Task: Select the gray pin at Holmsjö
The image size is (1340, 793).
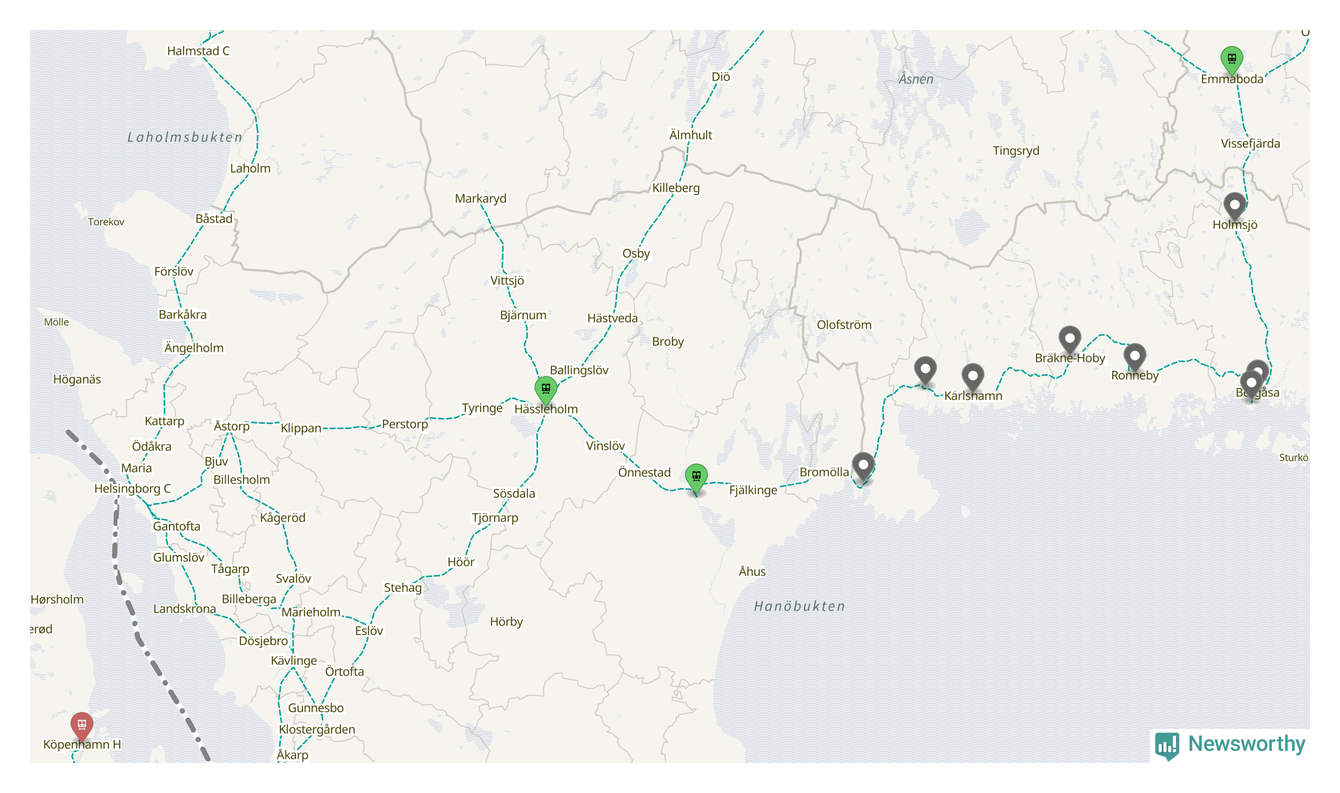Action: pos(1235,207)
